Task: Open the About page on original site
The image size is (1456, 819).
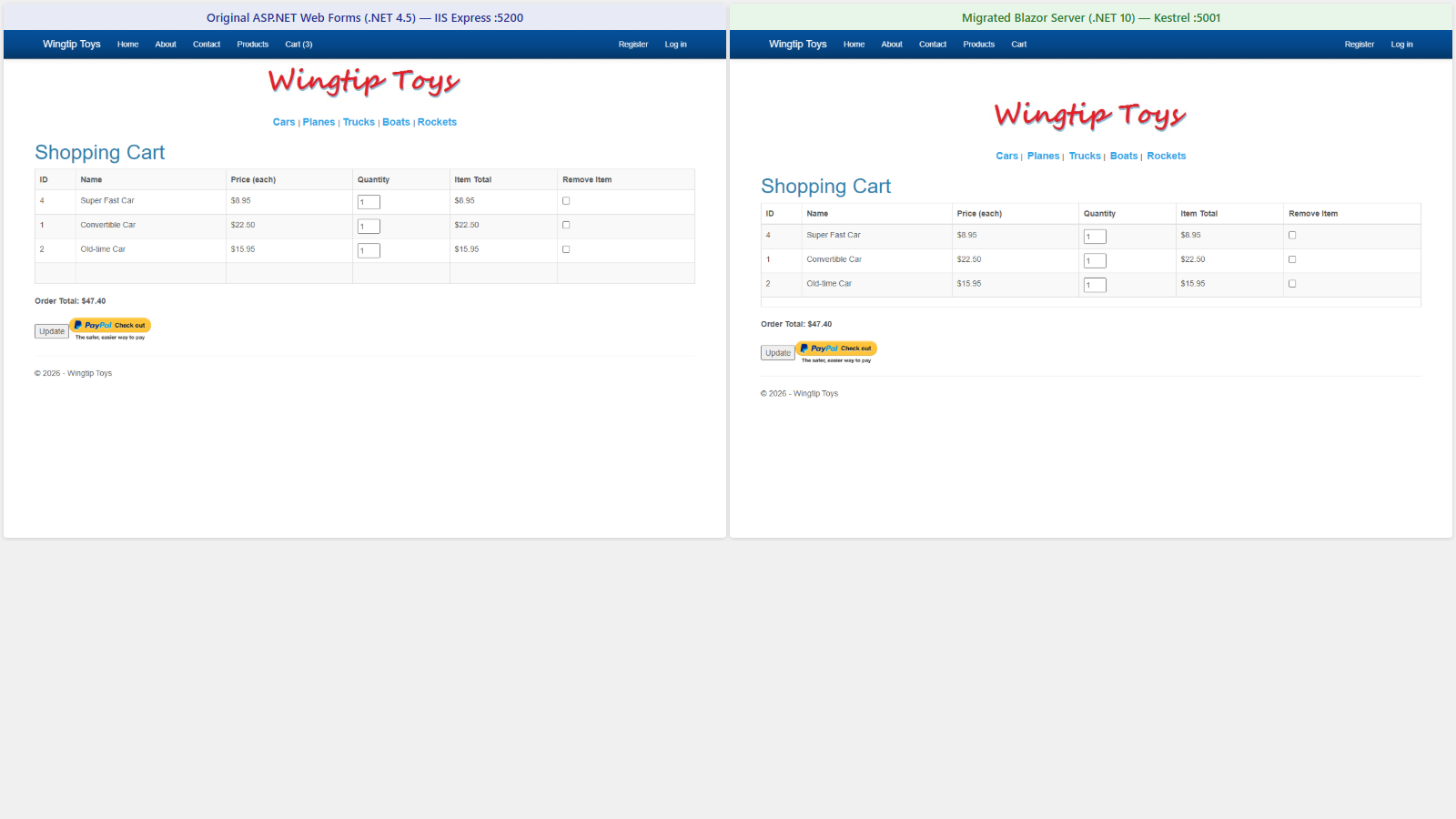Action: click(x=165, y=44)
